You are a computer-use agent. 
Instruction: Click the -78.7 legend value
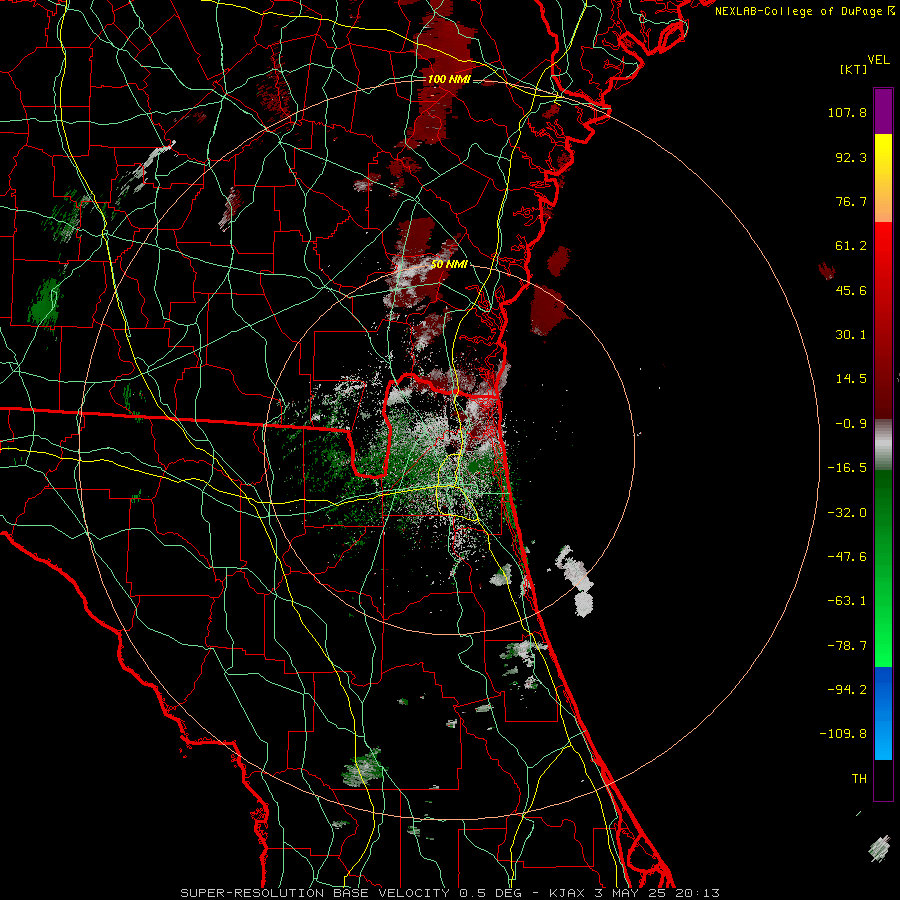click(847, 646)
